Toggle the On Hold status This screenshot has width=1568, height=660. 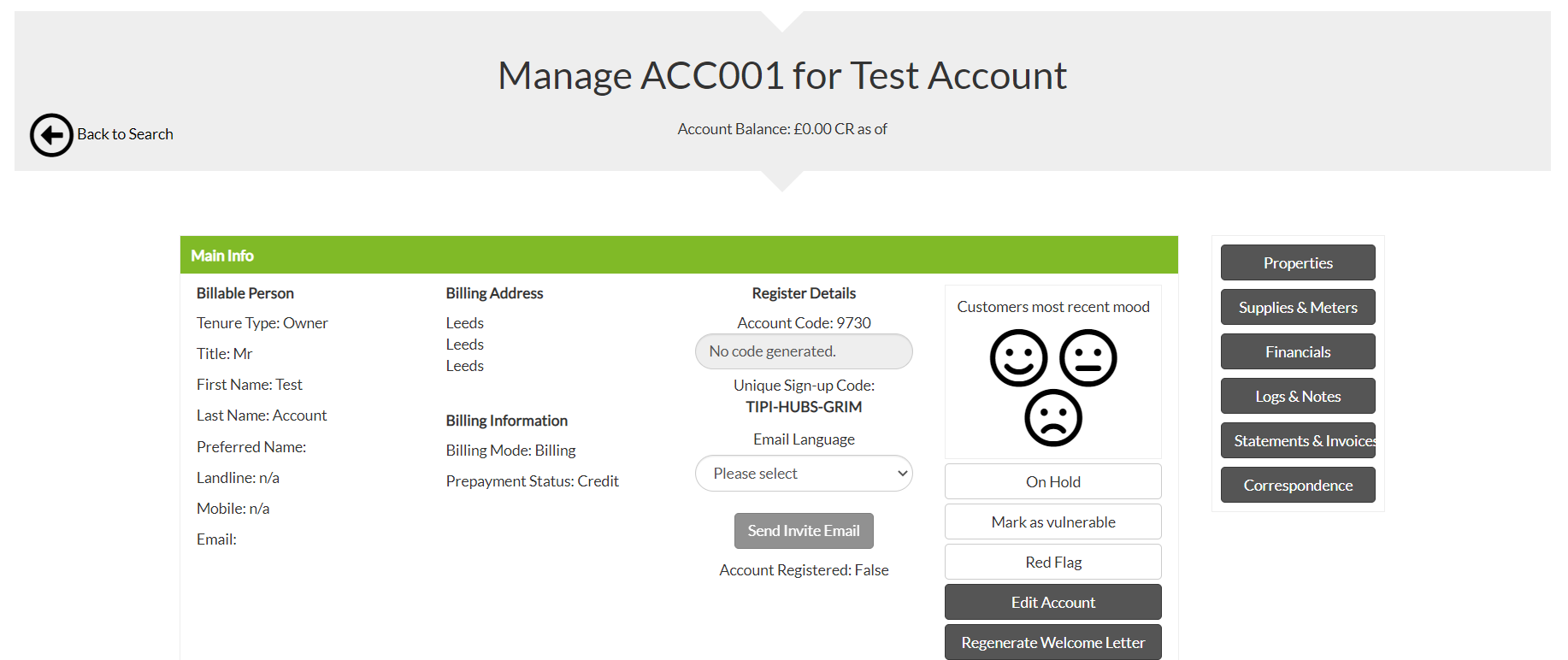tap(1052, 481)
